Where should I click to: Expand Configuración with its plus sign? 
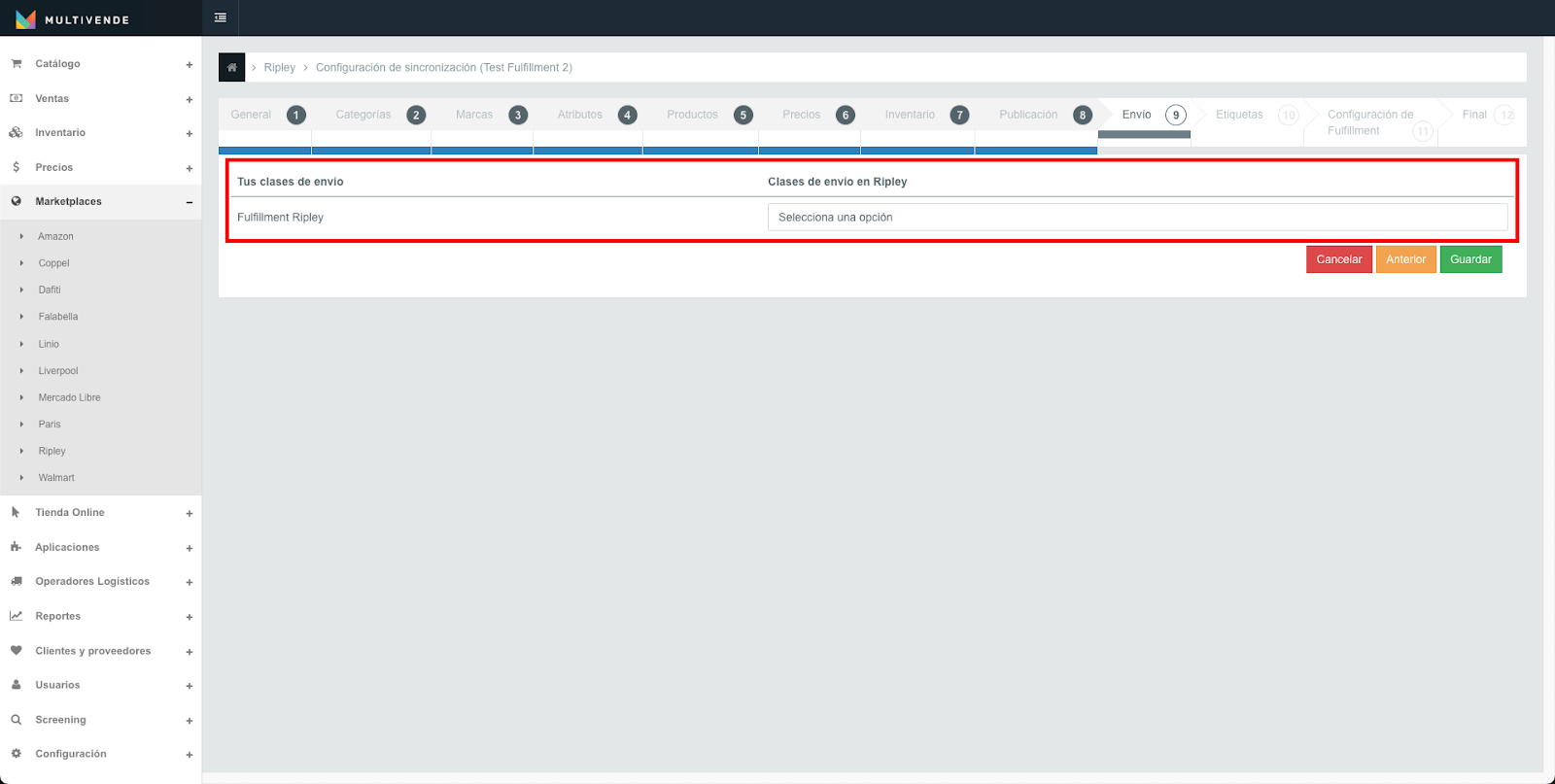tap(190, 755)
